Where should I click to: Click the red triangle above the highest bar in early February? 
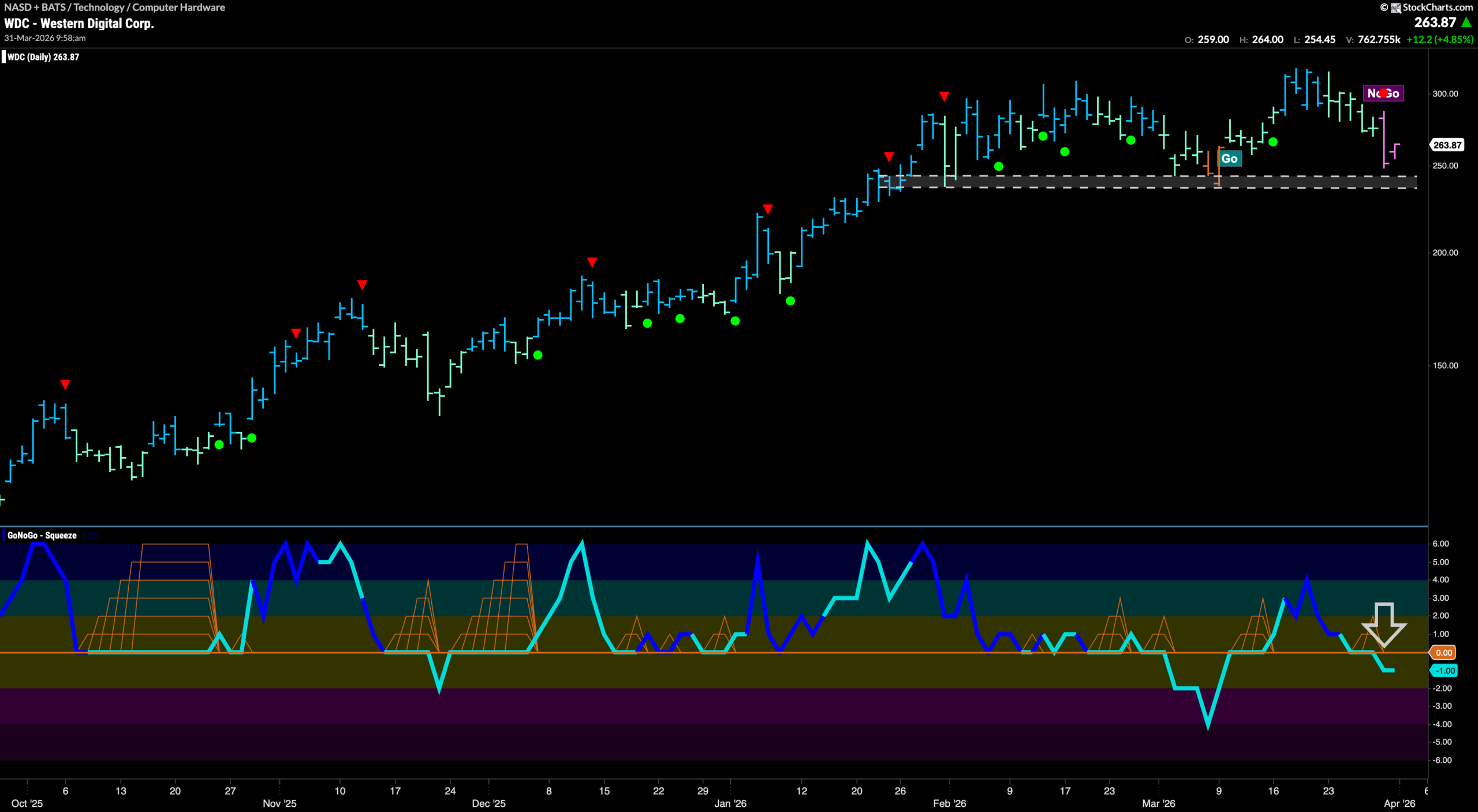[944, 96]
